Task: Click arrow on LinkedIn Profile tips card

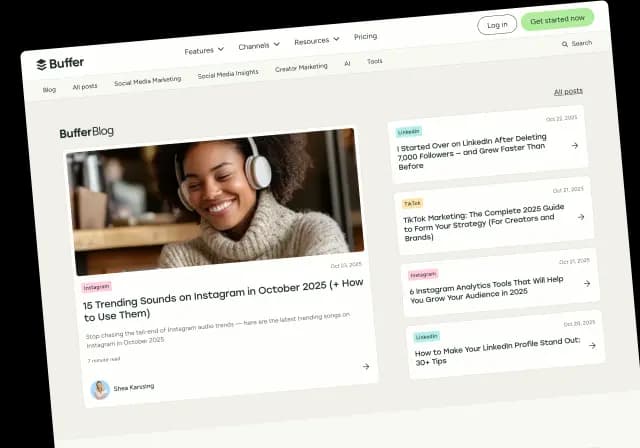Action: tap(592, 345)
